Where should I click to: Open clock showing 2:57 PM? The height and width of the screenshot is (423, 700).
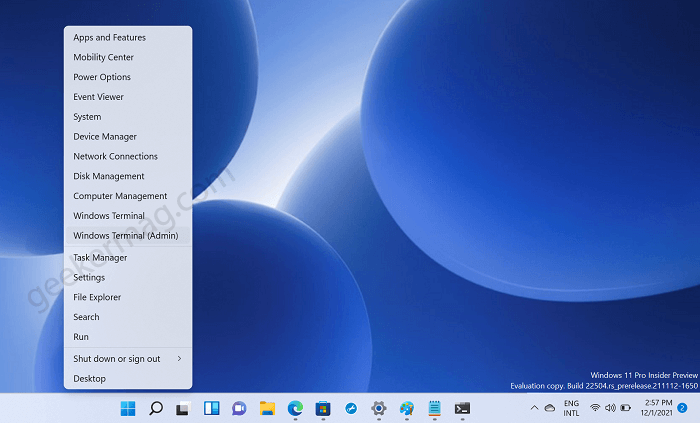click(656, 408)
